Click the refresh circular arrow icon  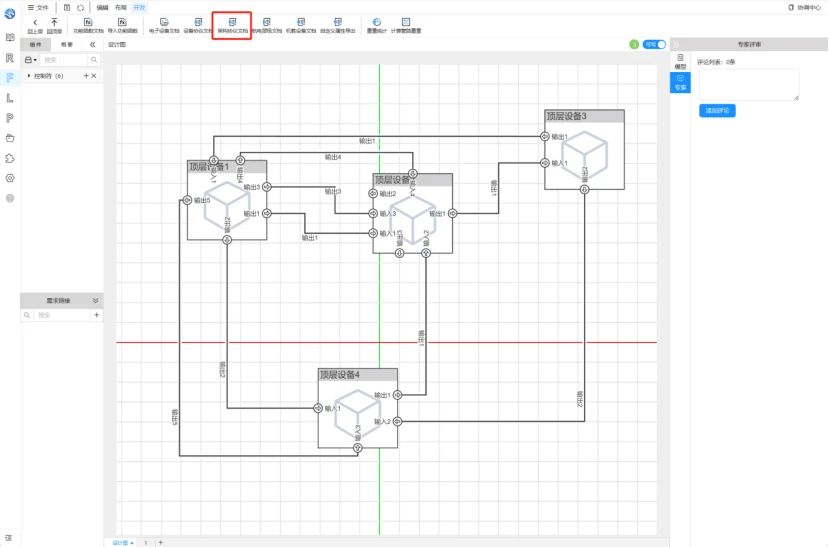(80, 7)
